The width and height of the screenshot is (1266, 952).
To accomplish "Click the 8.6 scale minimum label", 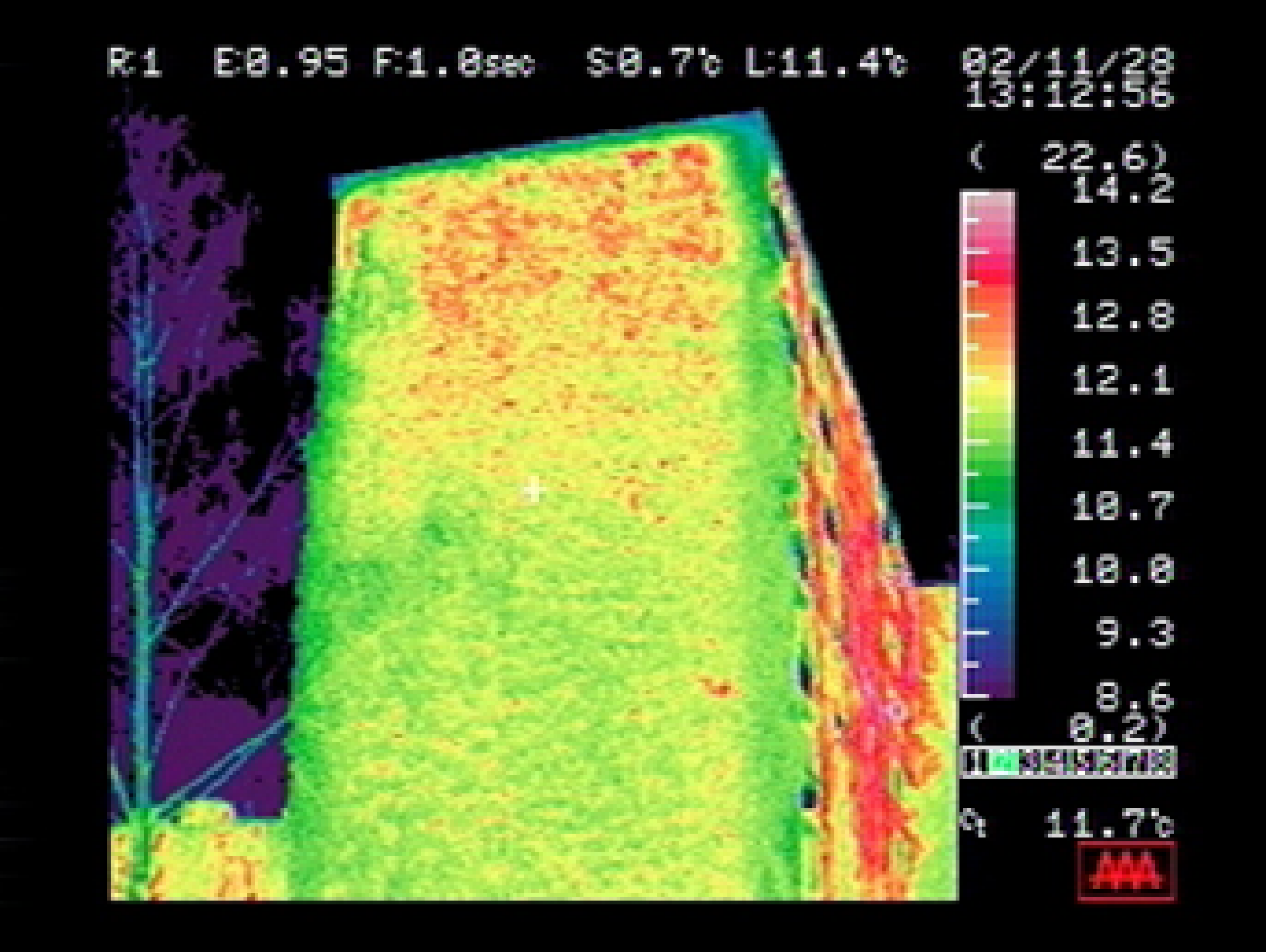I will pos(1134,696).
